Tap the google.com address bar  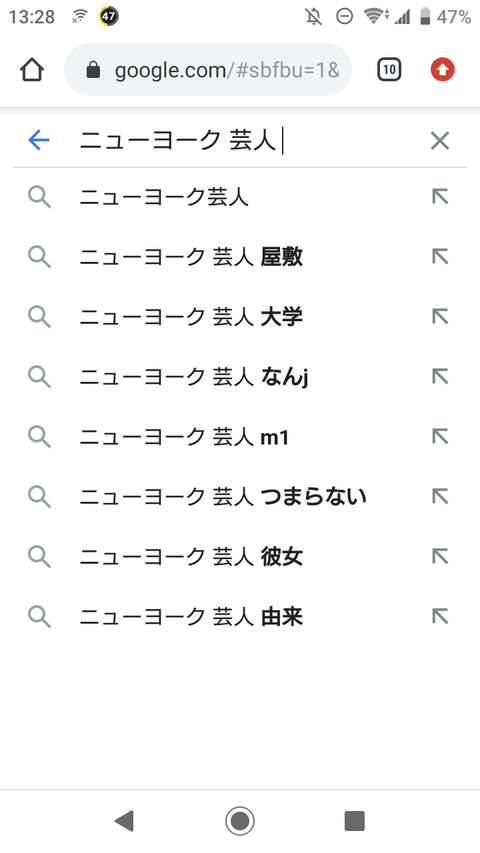(208, 70)
